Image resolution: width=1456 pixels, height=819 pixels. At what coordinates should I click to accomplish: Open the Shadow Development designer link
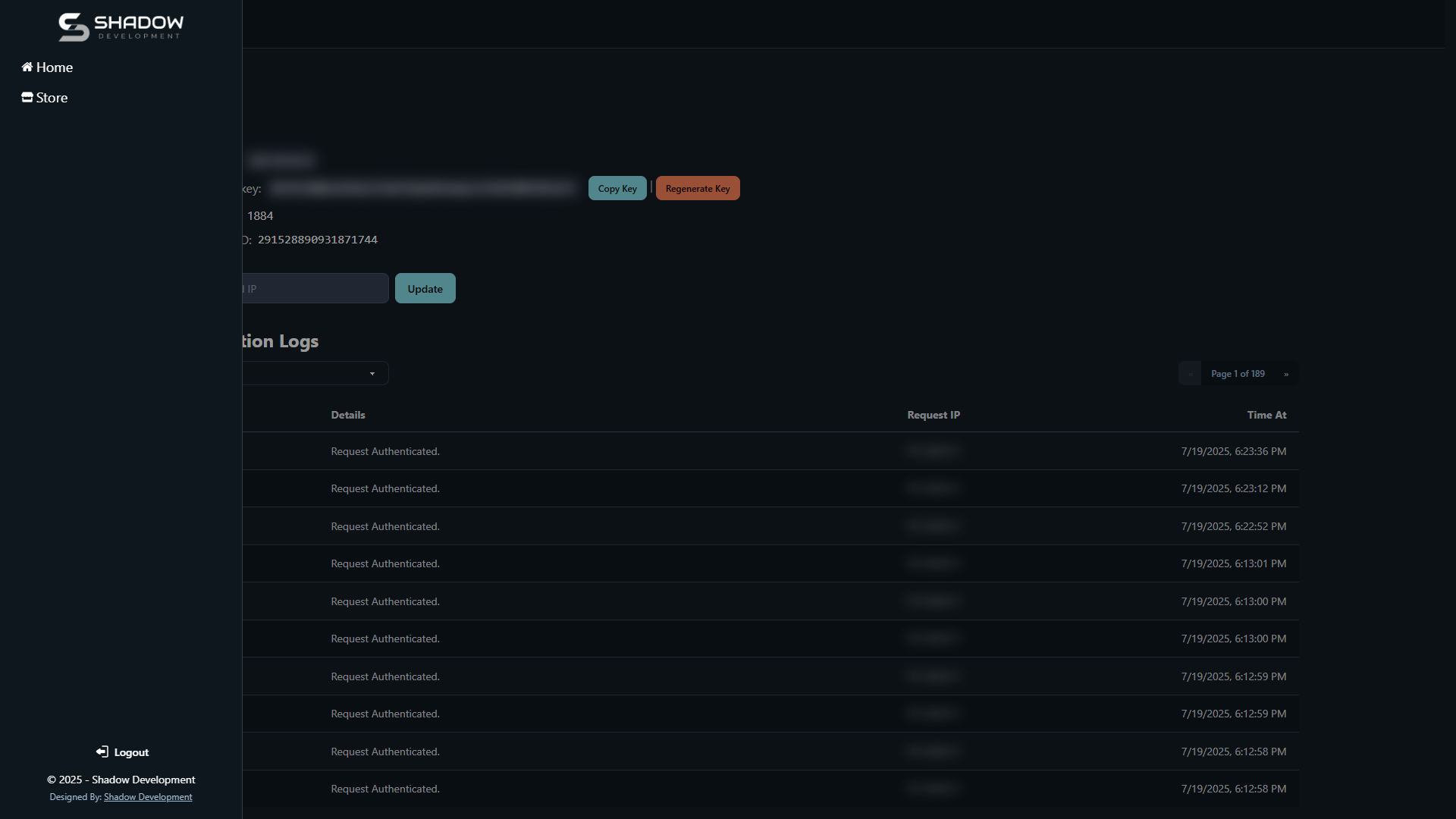click(x=148, y=797)
